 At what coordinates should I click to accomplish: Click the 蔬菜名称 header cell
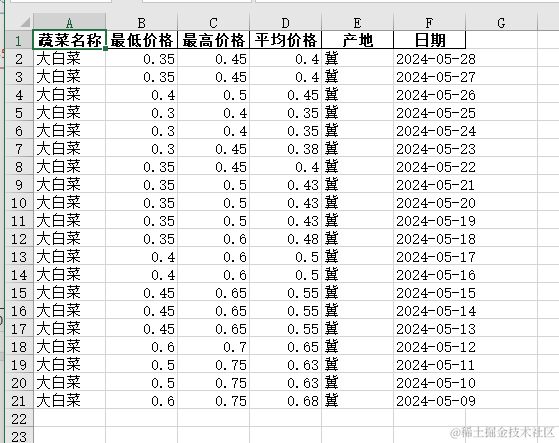click(x=70, y=40)
